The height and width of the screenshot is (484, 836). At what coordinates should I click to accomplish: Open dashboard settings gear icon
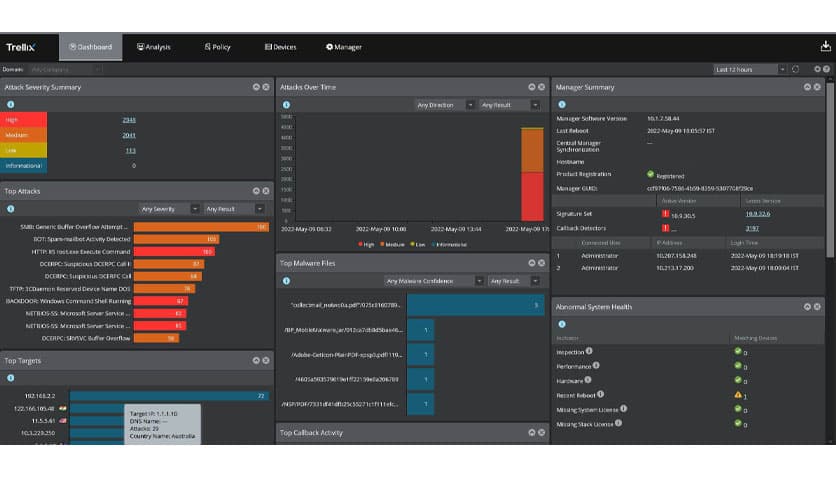tap(817, 69)
